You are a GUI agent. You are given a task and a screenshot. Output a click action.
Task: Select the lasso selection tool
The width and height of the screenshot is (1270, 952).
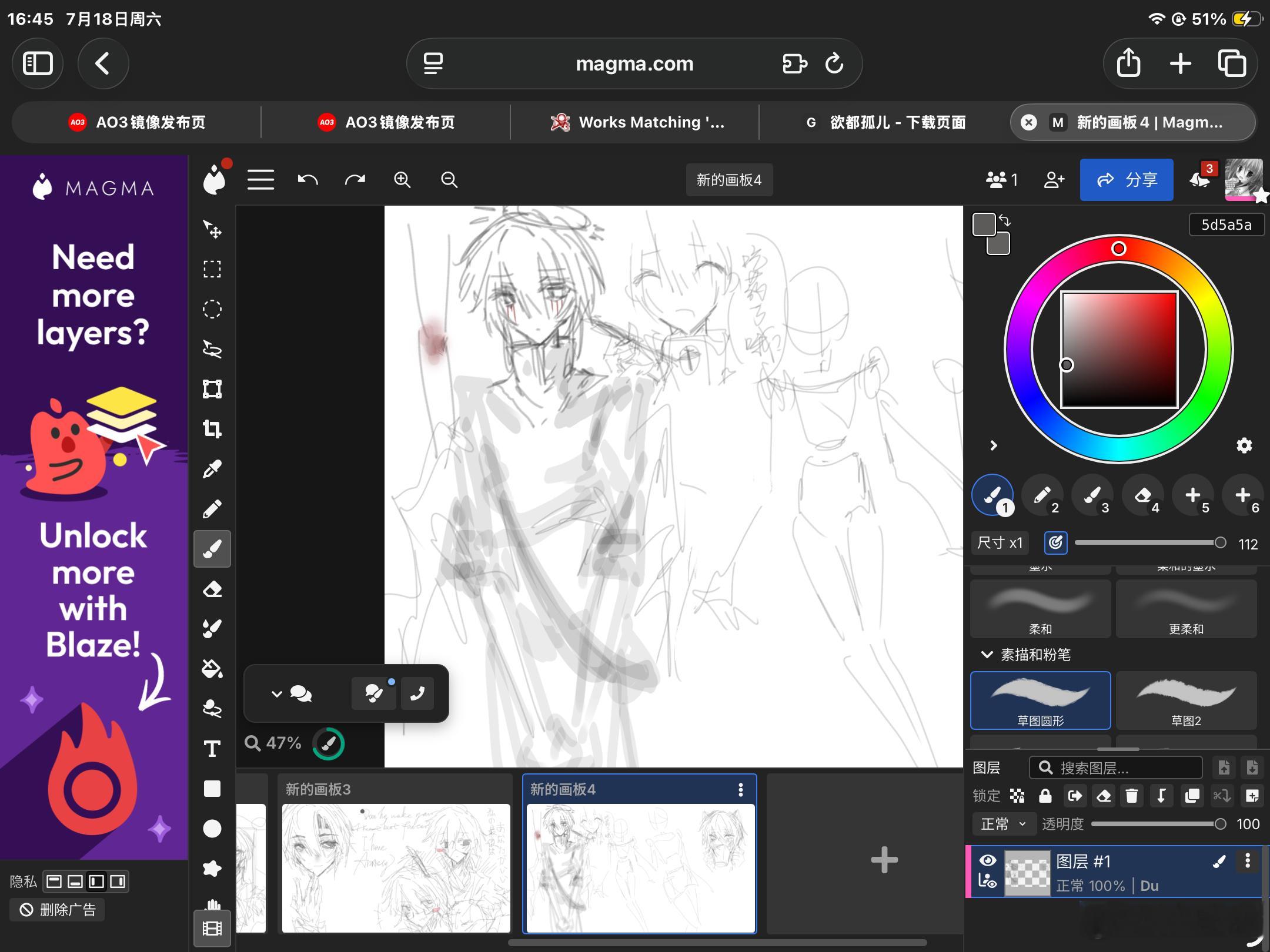[212, 349]
